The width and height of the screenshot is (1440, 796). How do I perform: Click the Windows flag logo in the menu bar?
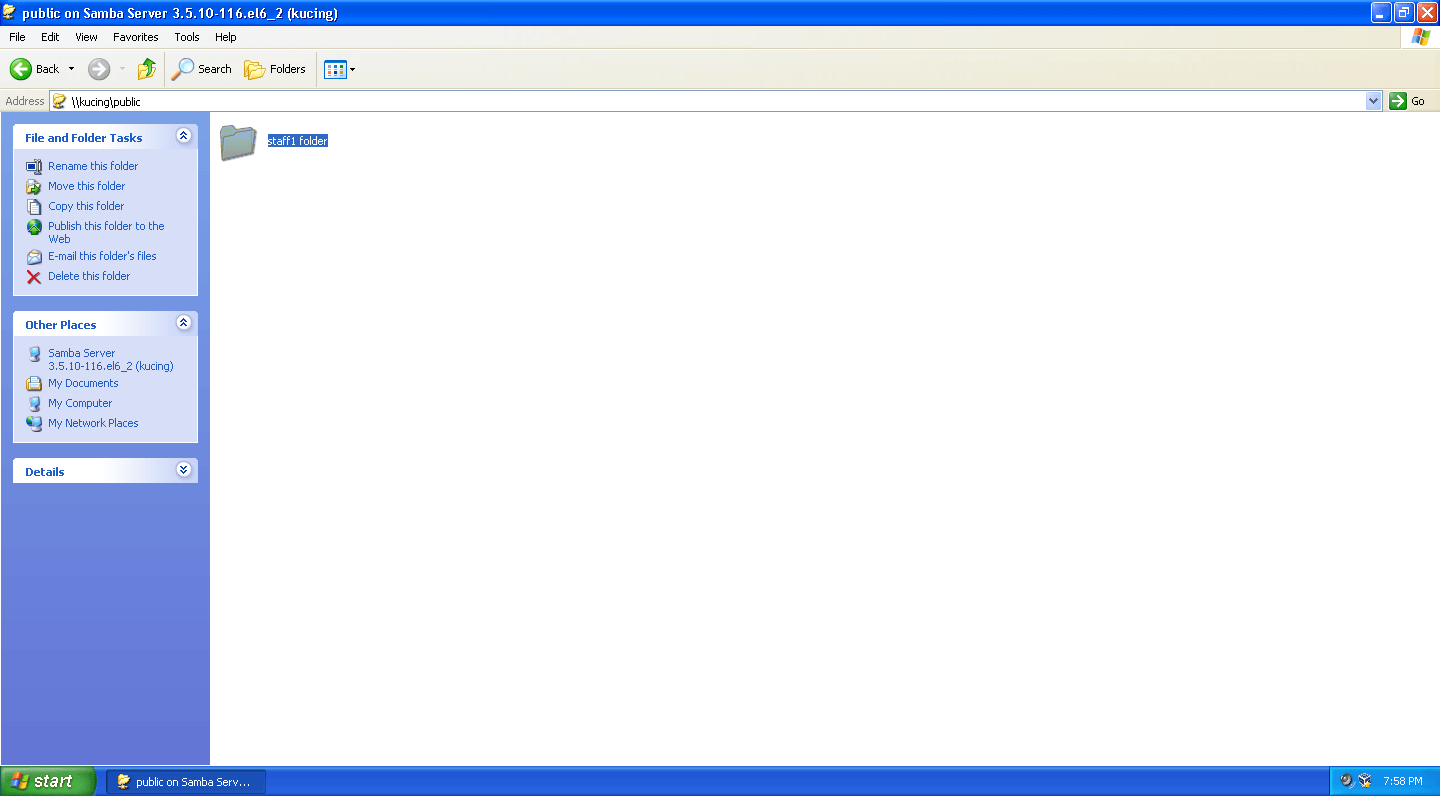point(1420,37)
